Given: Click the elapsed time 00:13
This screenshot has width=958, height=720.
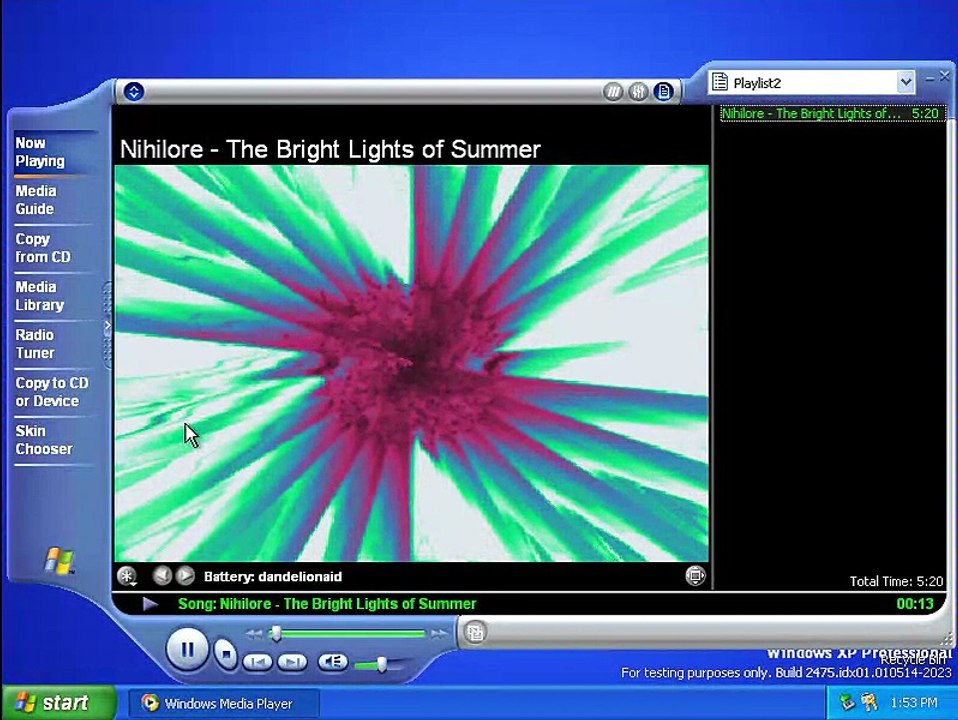Looking at the screenshot, I should [915, 604].
